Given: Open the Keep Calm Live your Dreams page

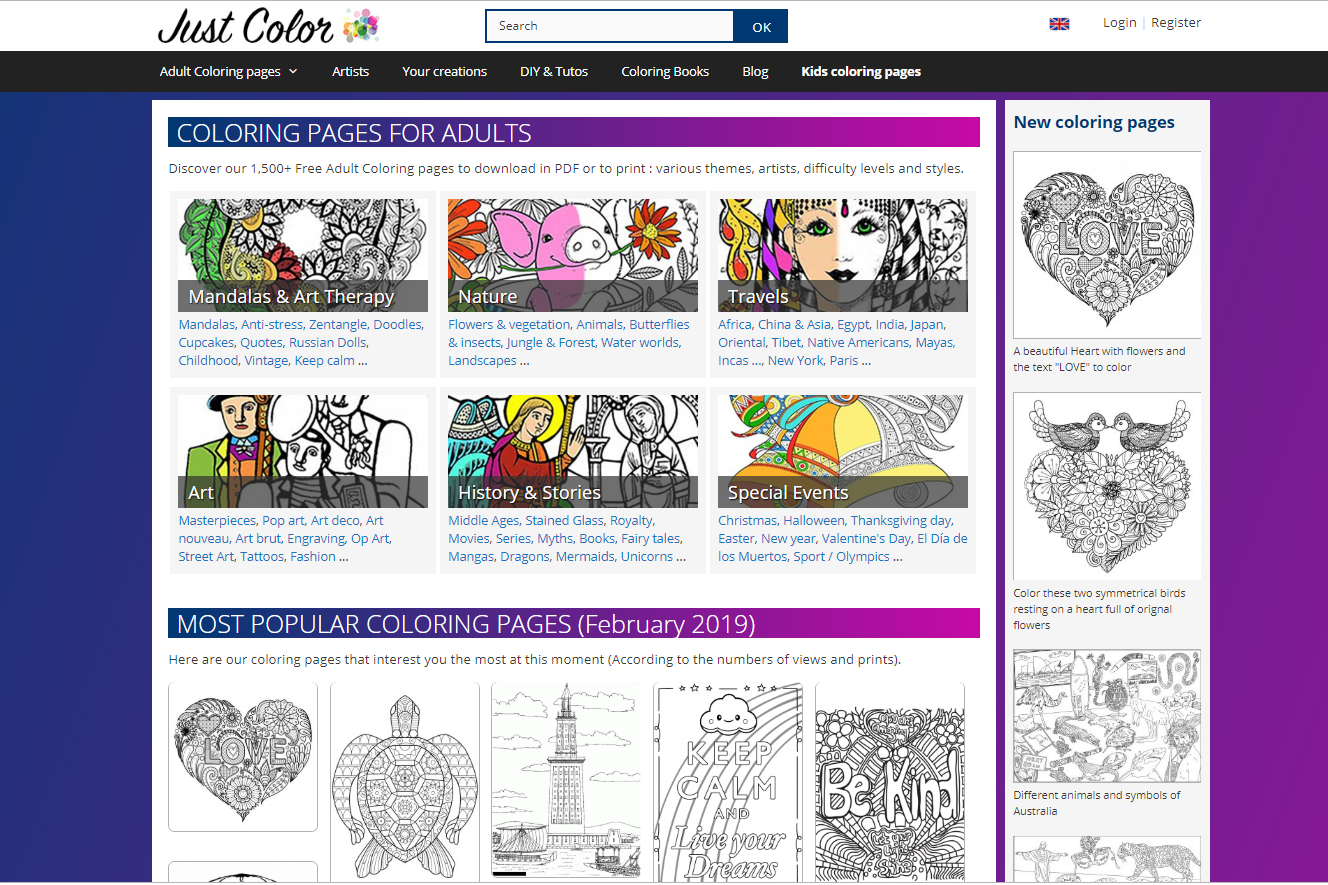Looking at the screenshot, I should (728, 782).
